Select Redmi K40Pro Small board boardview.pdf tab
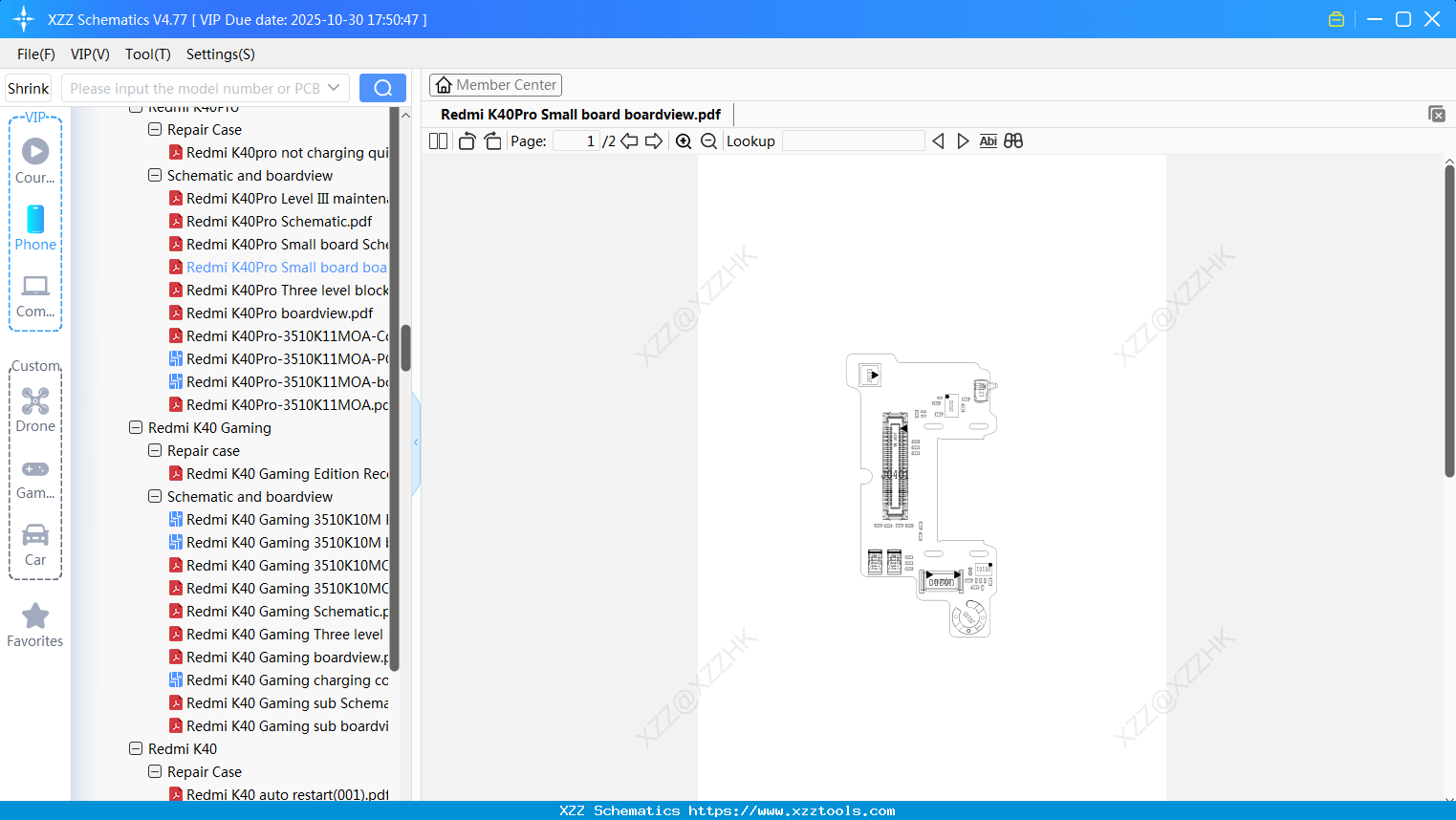Image resolution: width=1456 pixels, height=820 pixels. [x=580, y=115]
